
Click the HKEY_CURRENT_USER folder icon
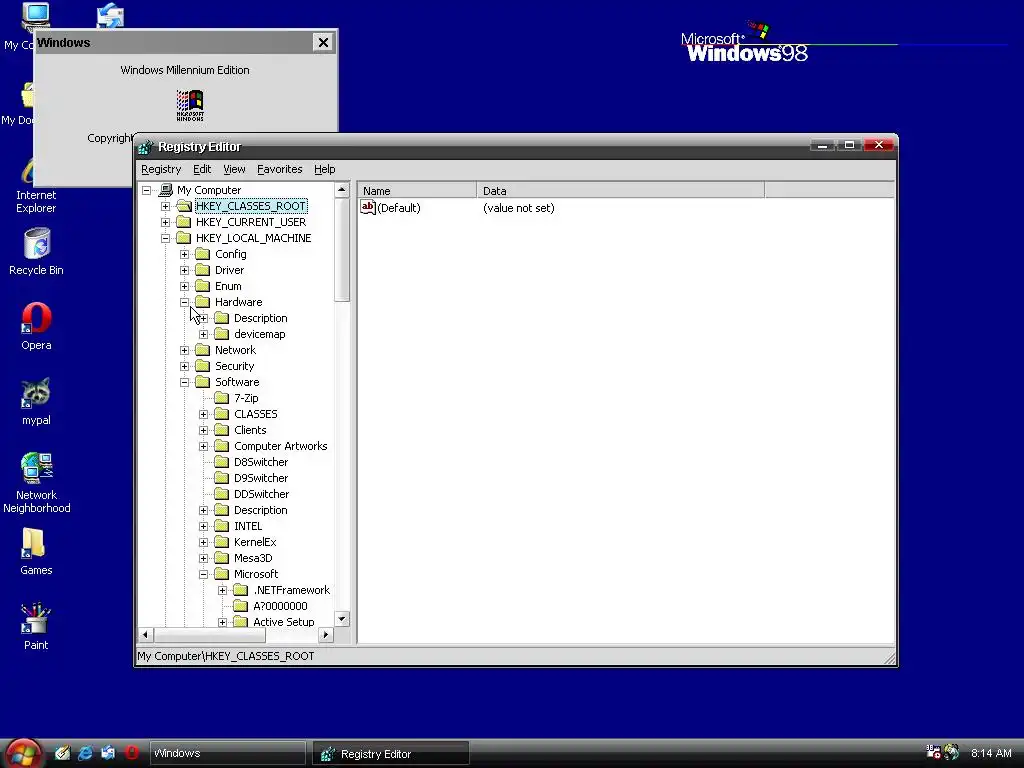point(184,222)
